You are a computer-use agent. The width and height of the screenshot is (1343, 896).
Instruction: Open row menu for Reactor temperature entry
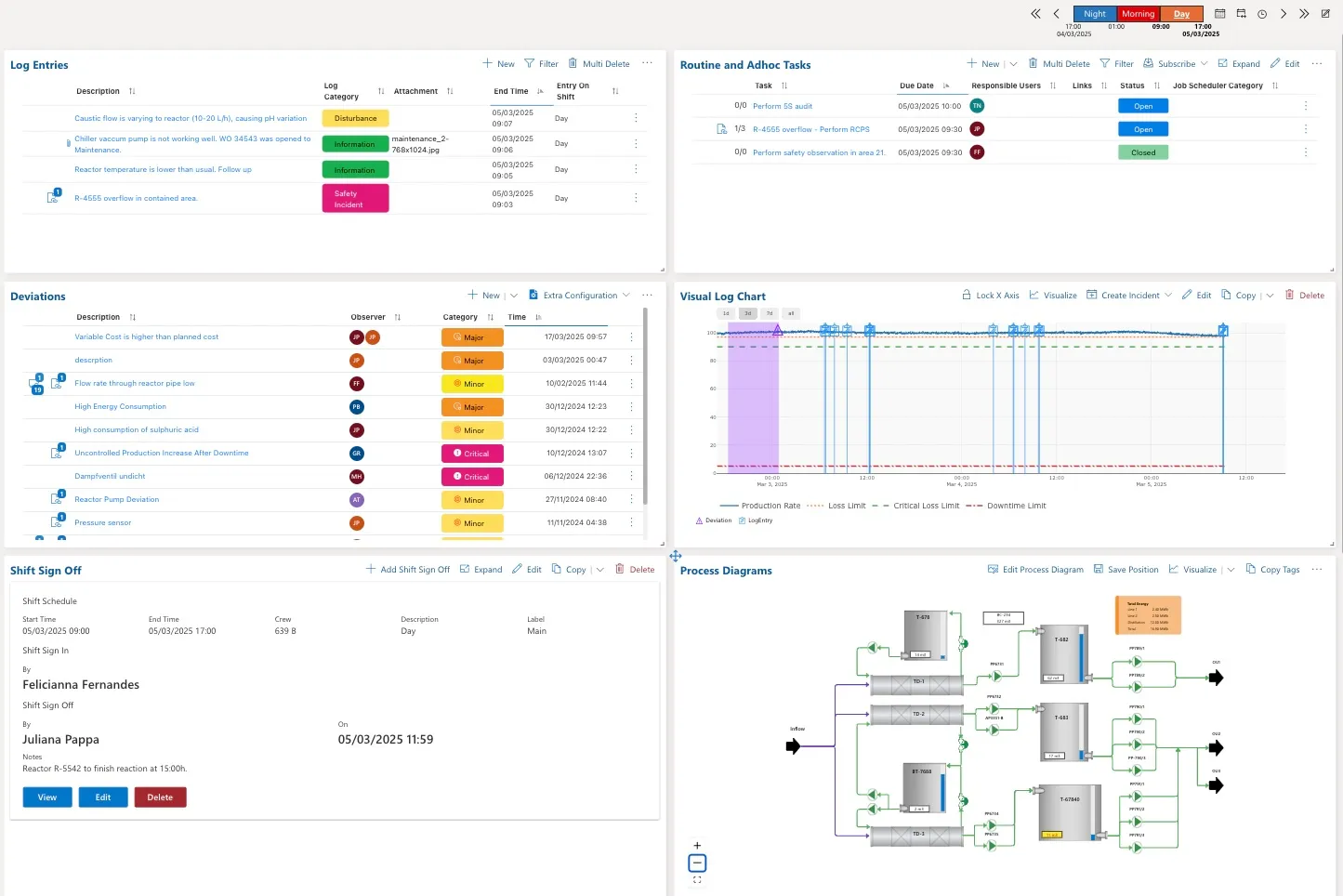click(636, 169)
